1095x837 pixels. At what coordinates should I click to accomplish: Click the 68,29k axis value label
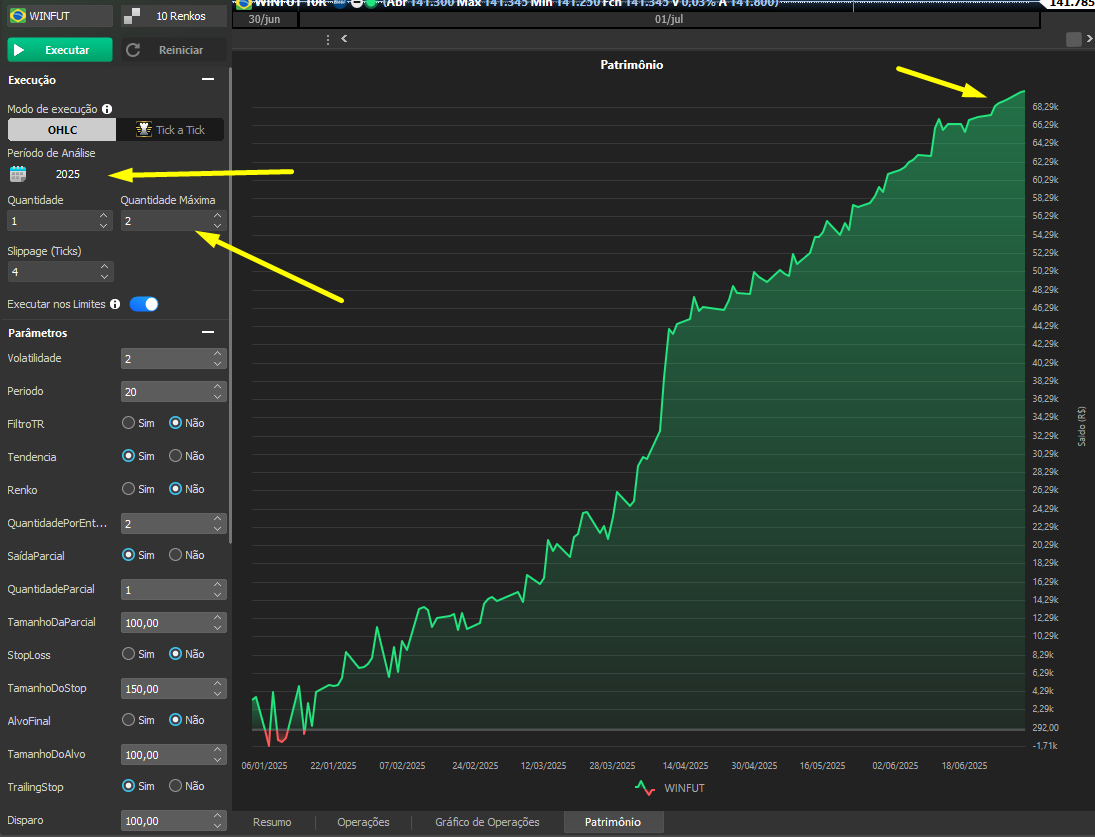point(1045,107)
